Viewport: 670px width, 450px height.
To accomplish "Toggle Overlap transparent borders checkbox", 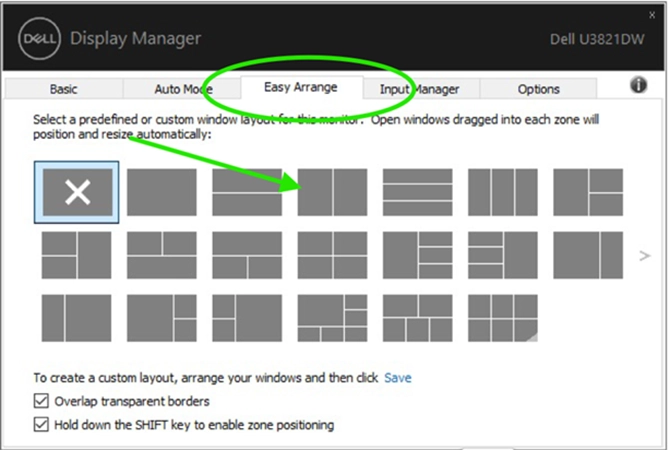I will (41, 401).
